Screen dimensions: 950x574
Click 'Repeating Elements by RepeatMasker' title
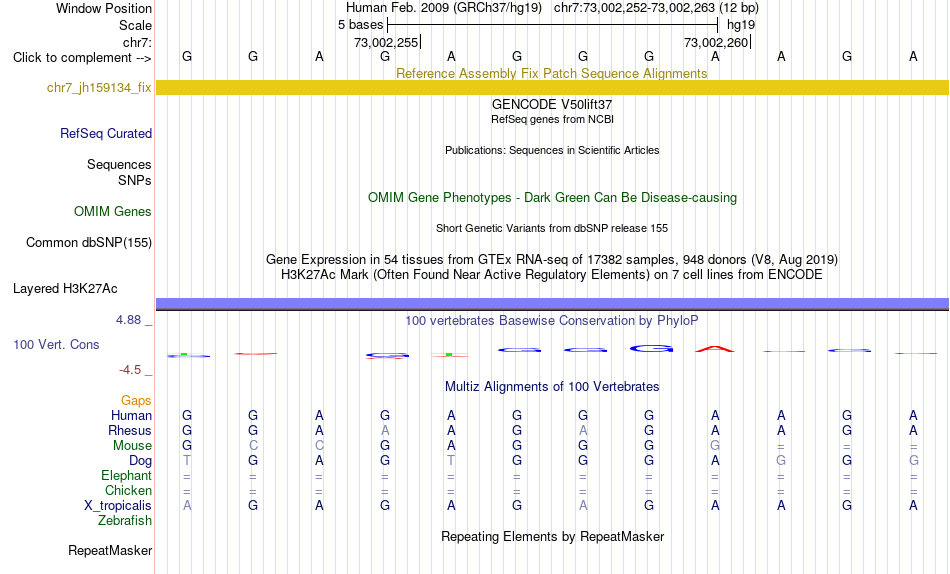coord(553,536)
